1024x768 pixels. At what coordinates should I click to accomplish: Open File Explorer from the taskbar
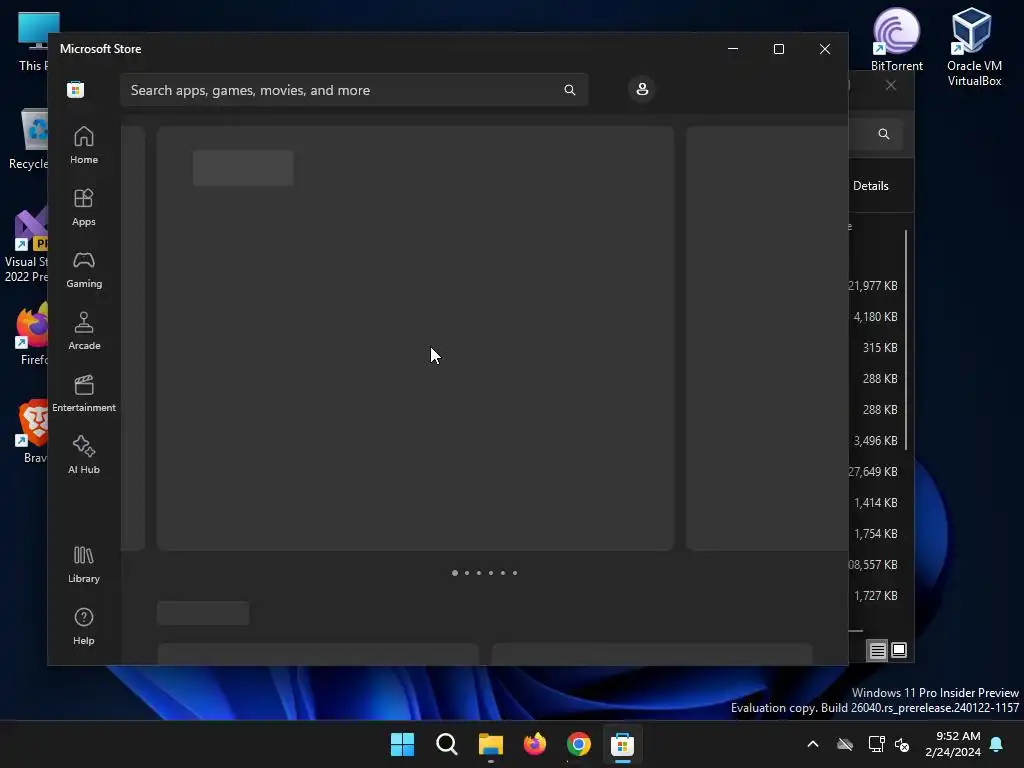point(490,744)
